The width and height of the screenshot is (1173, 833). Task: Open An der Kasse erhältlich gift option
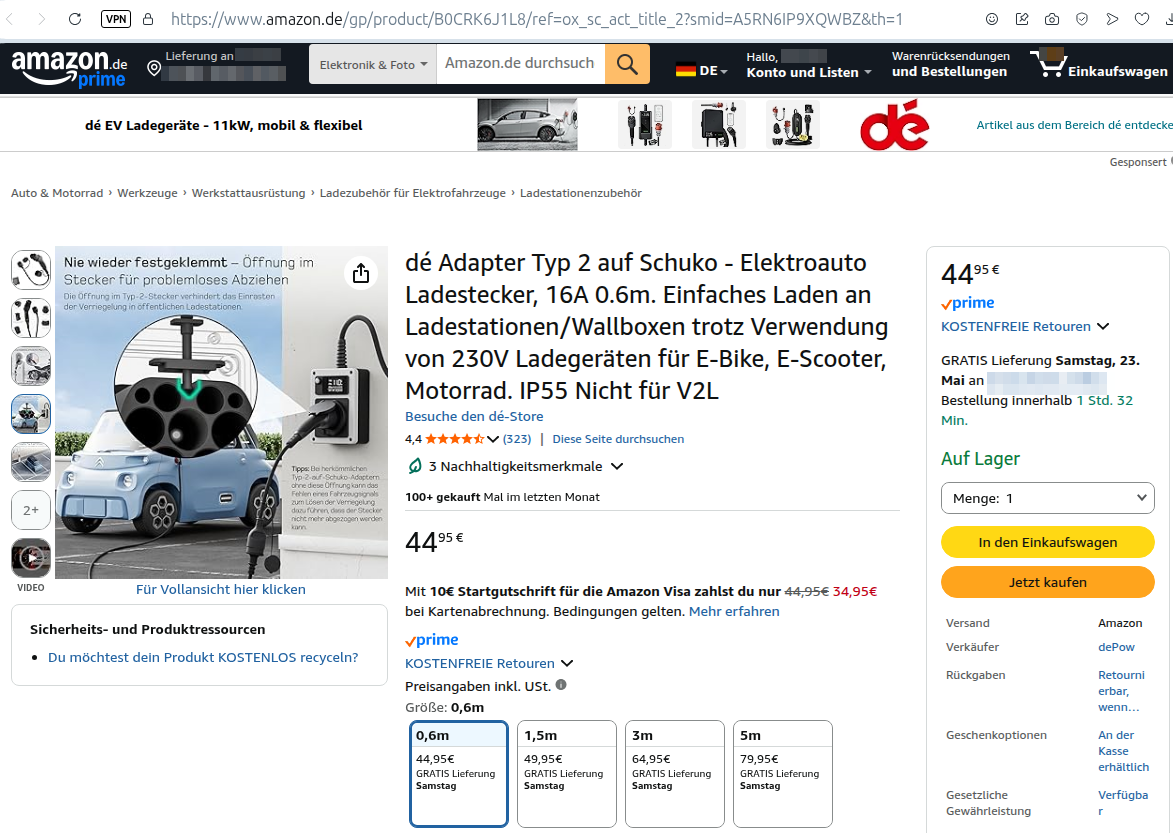pyautogui.click(x=1123, y=751)
